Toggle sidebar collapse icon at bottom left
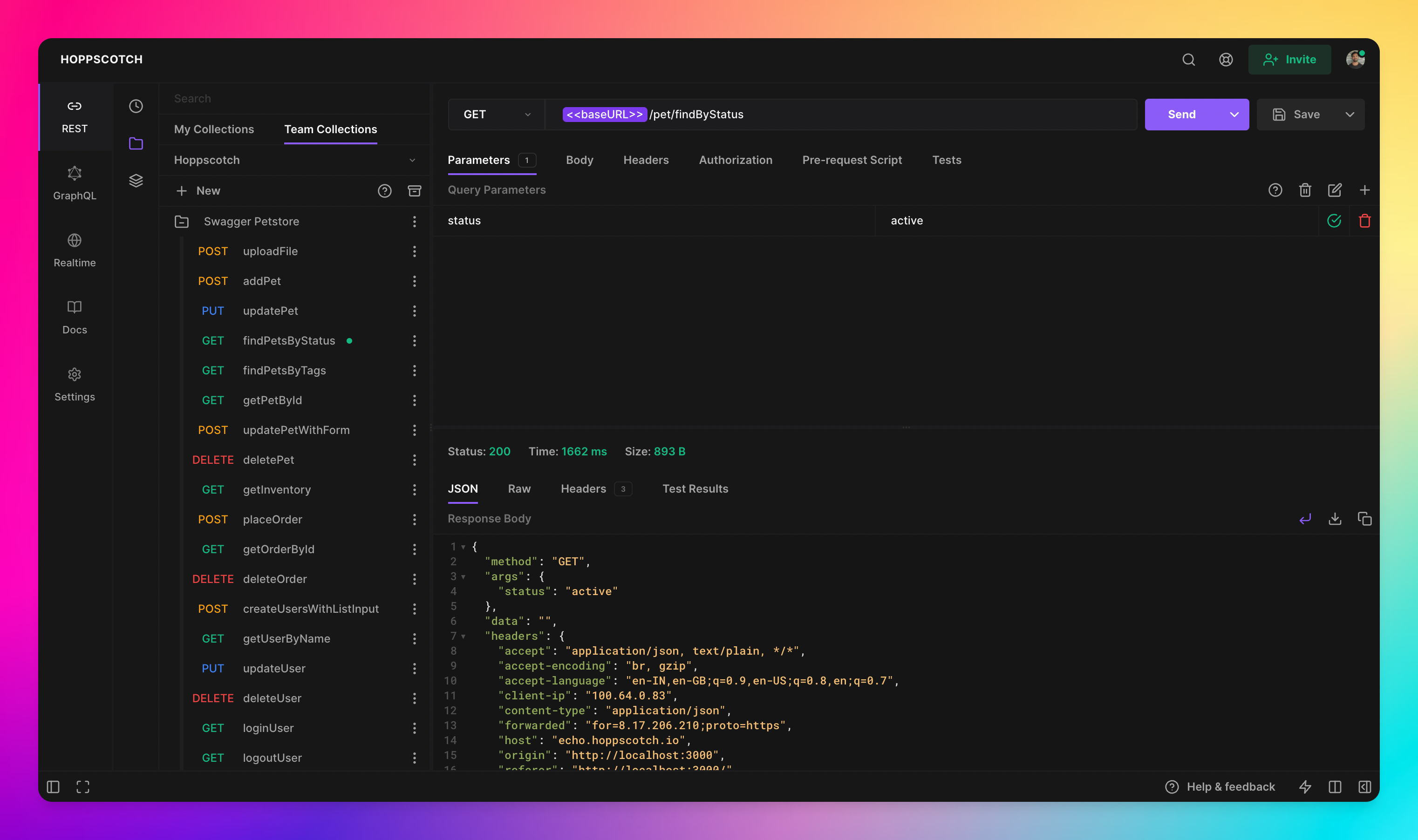This screenshot has width=1418, height=840. tap(53, 787)
